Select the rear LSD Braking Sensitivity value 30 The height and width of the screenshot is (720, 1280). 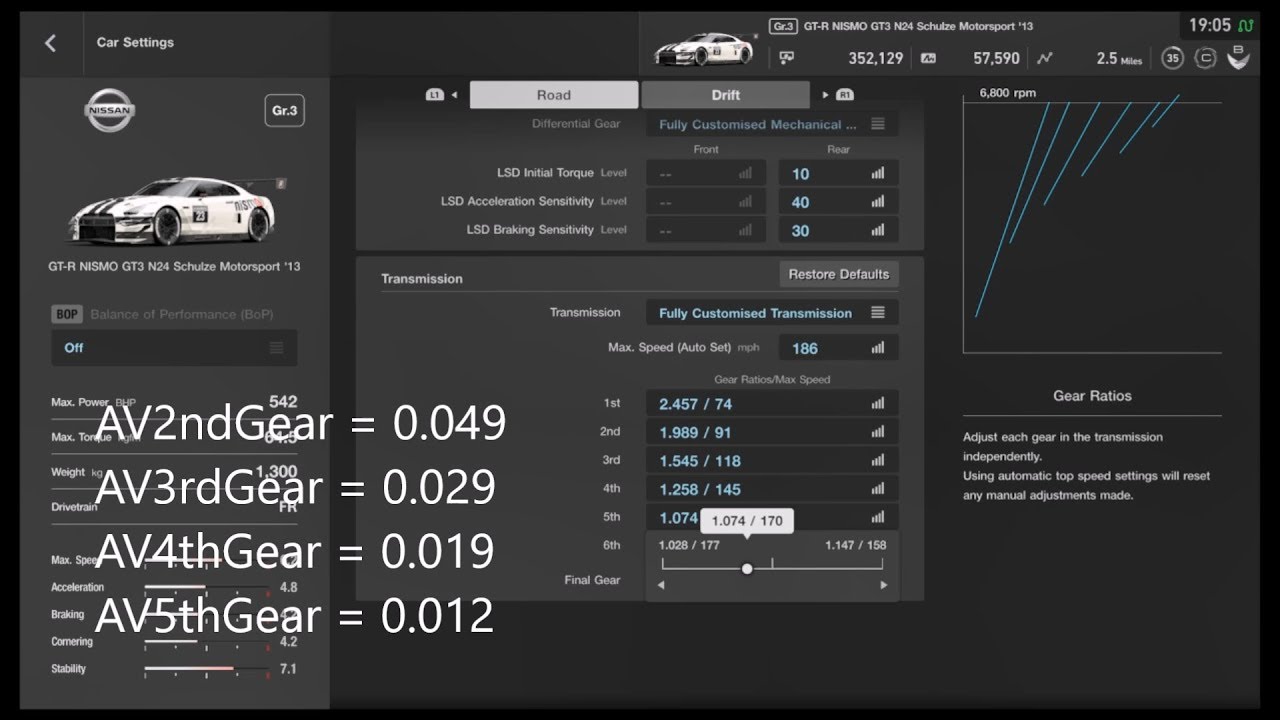(x=838, y=230)
